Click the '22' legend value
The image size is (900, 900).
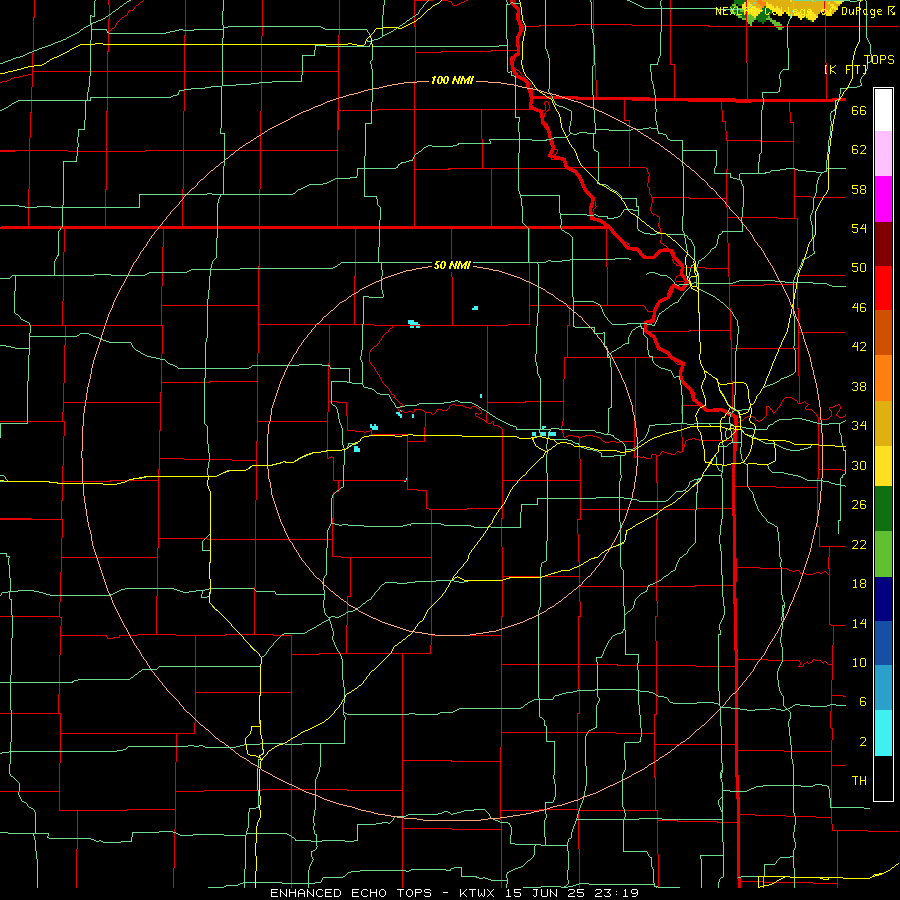[859, 545]
